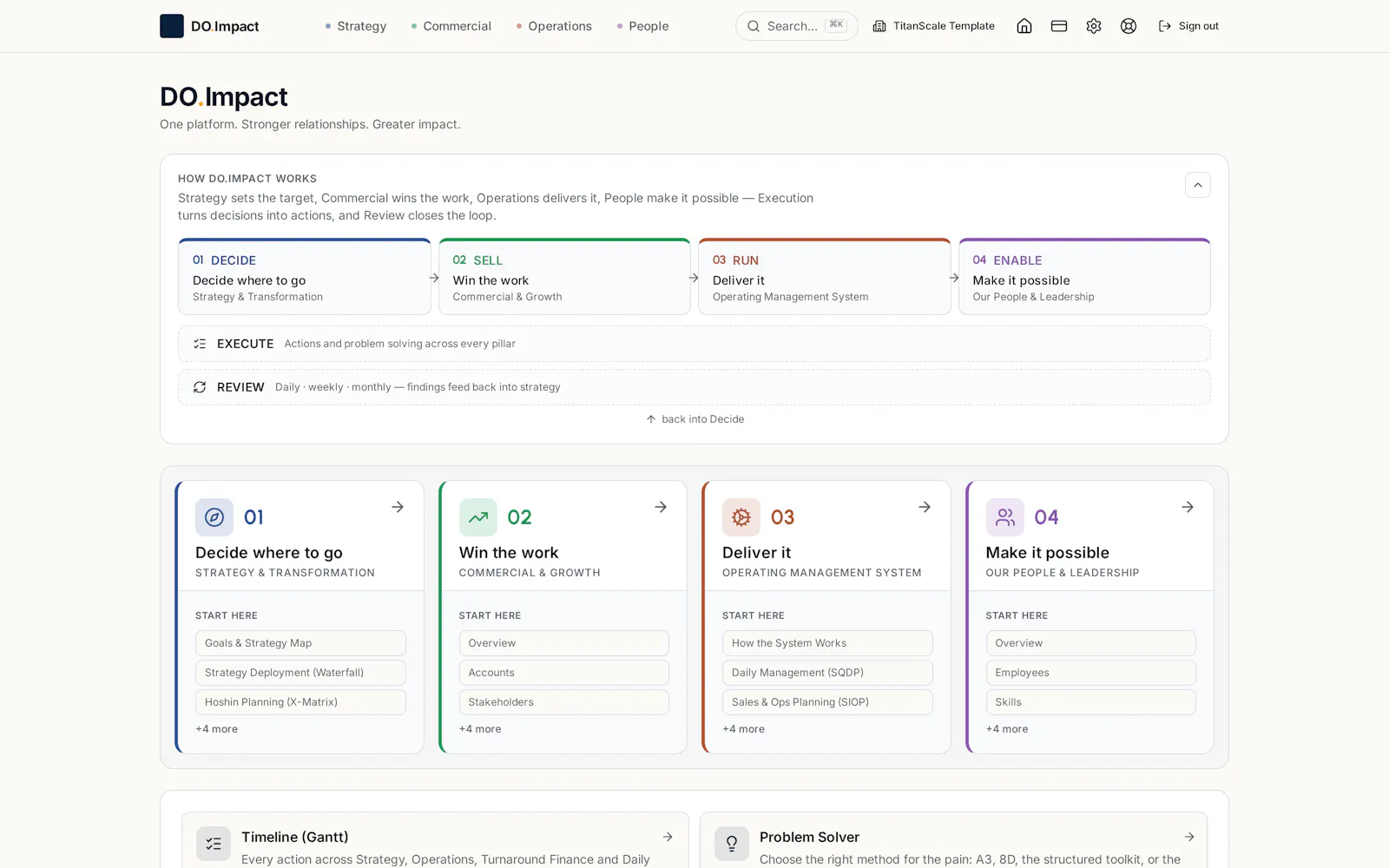The height and width of the screenshot is (868, 1389).
Task: Open Stakeholders link
Action: (564, 702)
